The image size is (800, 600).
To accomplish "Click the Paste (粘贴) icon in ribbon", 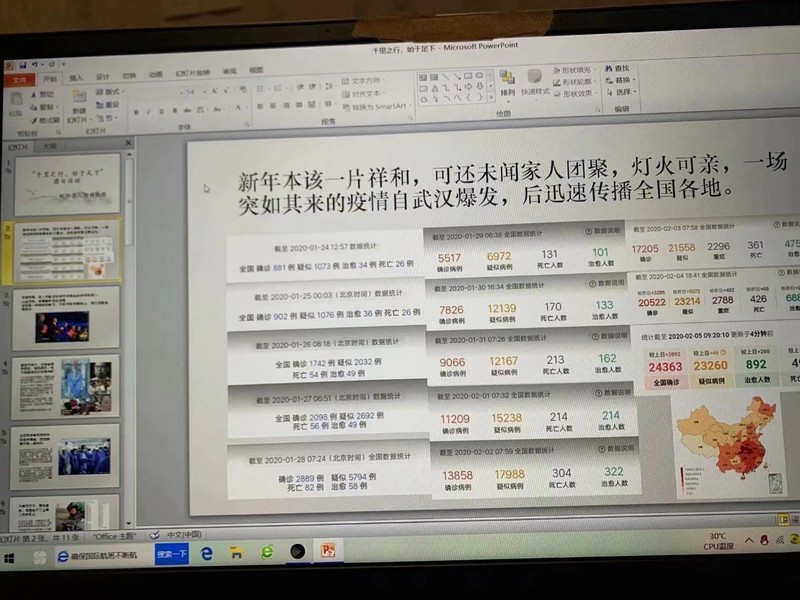I will click(x=15, y=101).
